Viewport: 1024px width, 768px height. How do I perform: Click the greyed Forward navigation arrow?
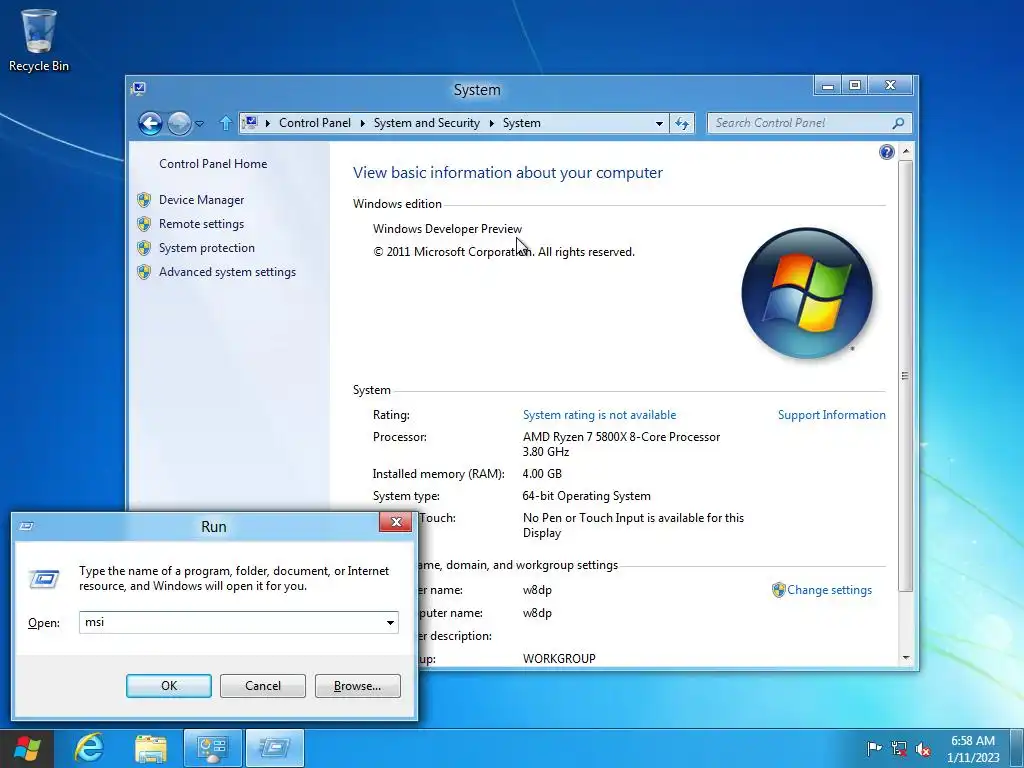(179, 123)
